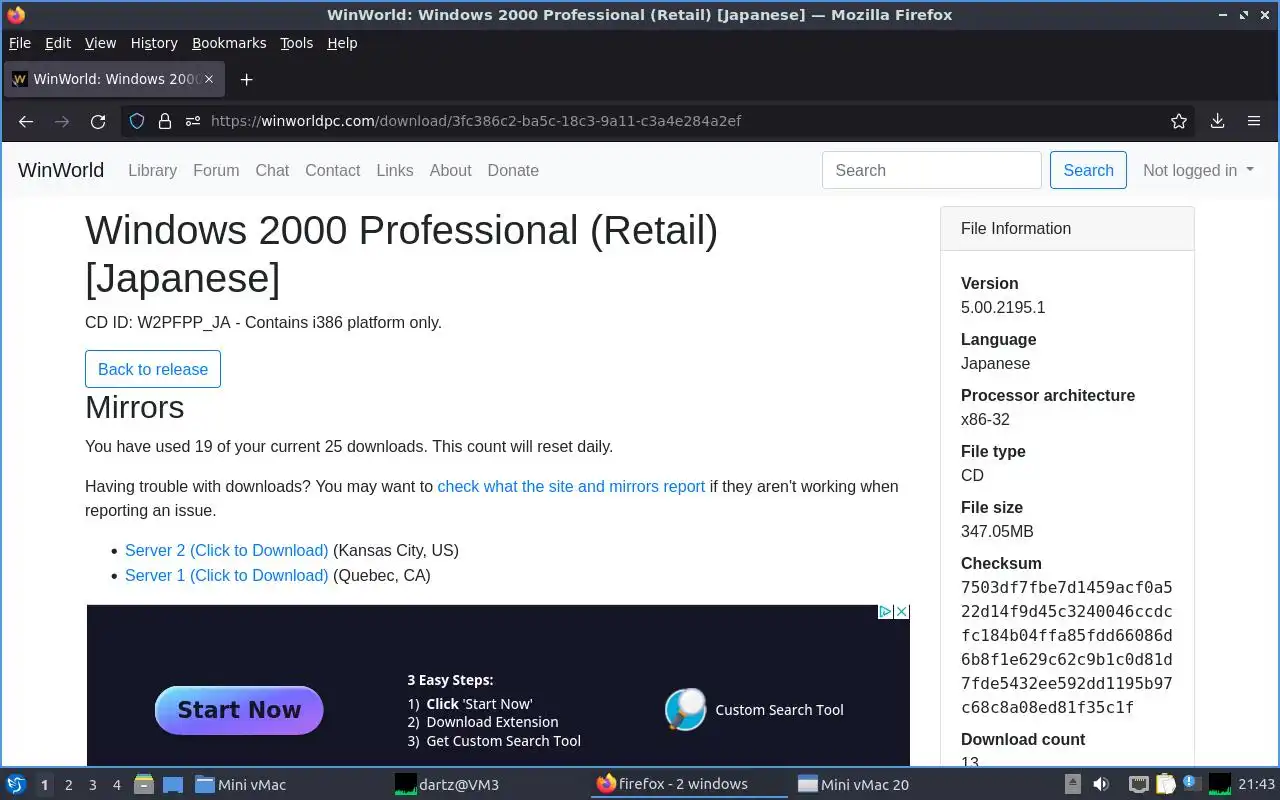Viewport: 1280px width, 800px height.
Task: Click the update notification tray icon
Action: click(x=1191, y=783)
